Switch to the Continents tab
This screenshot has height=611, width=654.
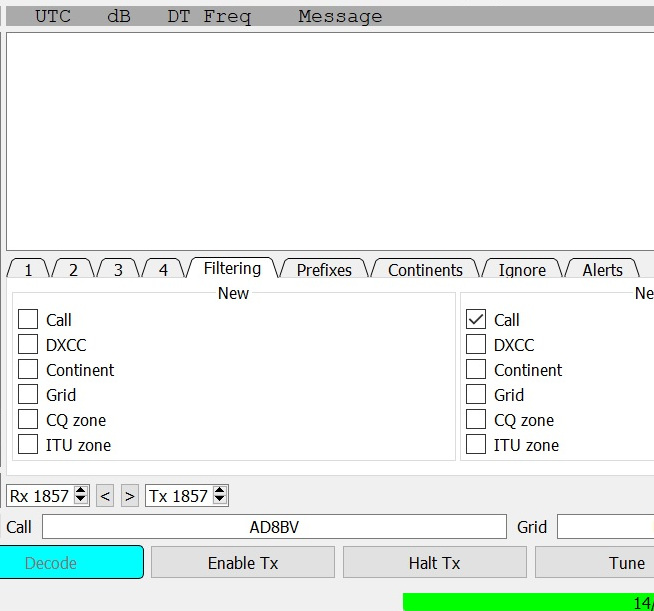(425, 269)
